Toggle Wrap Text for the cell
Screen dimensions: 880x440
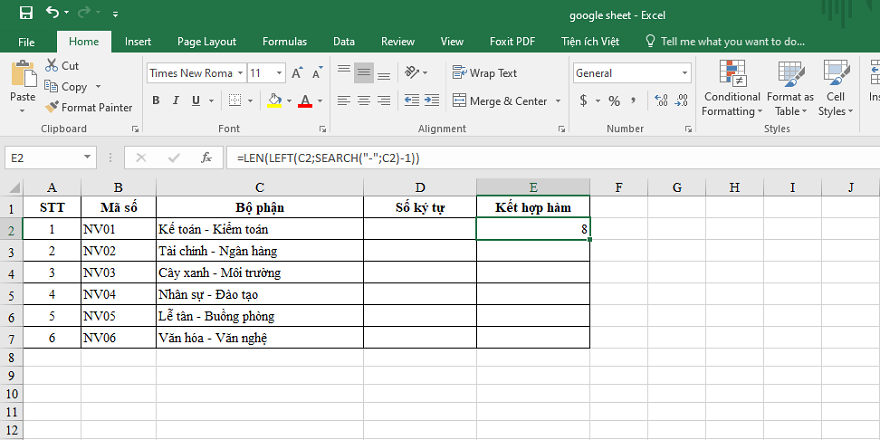click(x=485, y=73)
